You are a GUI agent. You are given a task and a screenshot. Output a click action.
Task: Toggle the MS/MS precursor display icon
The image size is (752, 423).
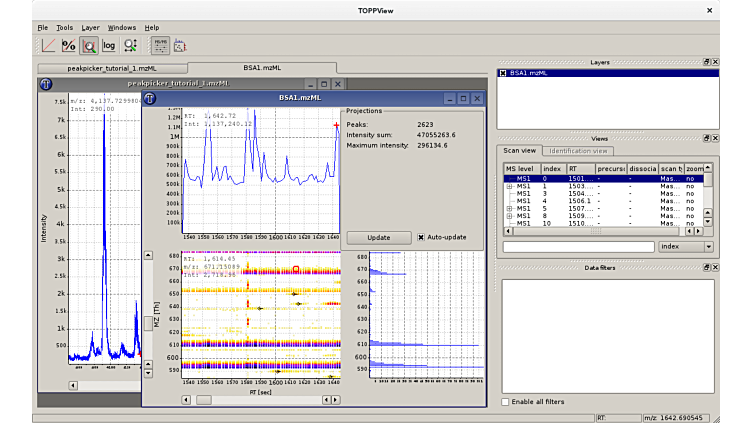tap(160, 45)
